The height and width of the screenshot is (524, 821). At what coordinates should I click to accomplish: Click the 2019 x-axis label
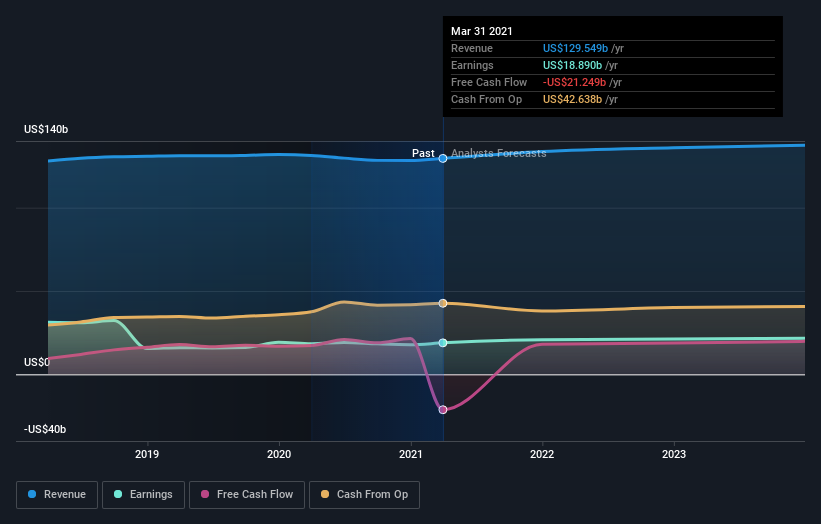pos(147,454)
